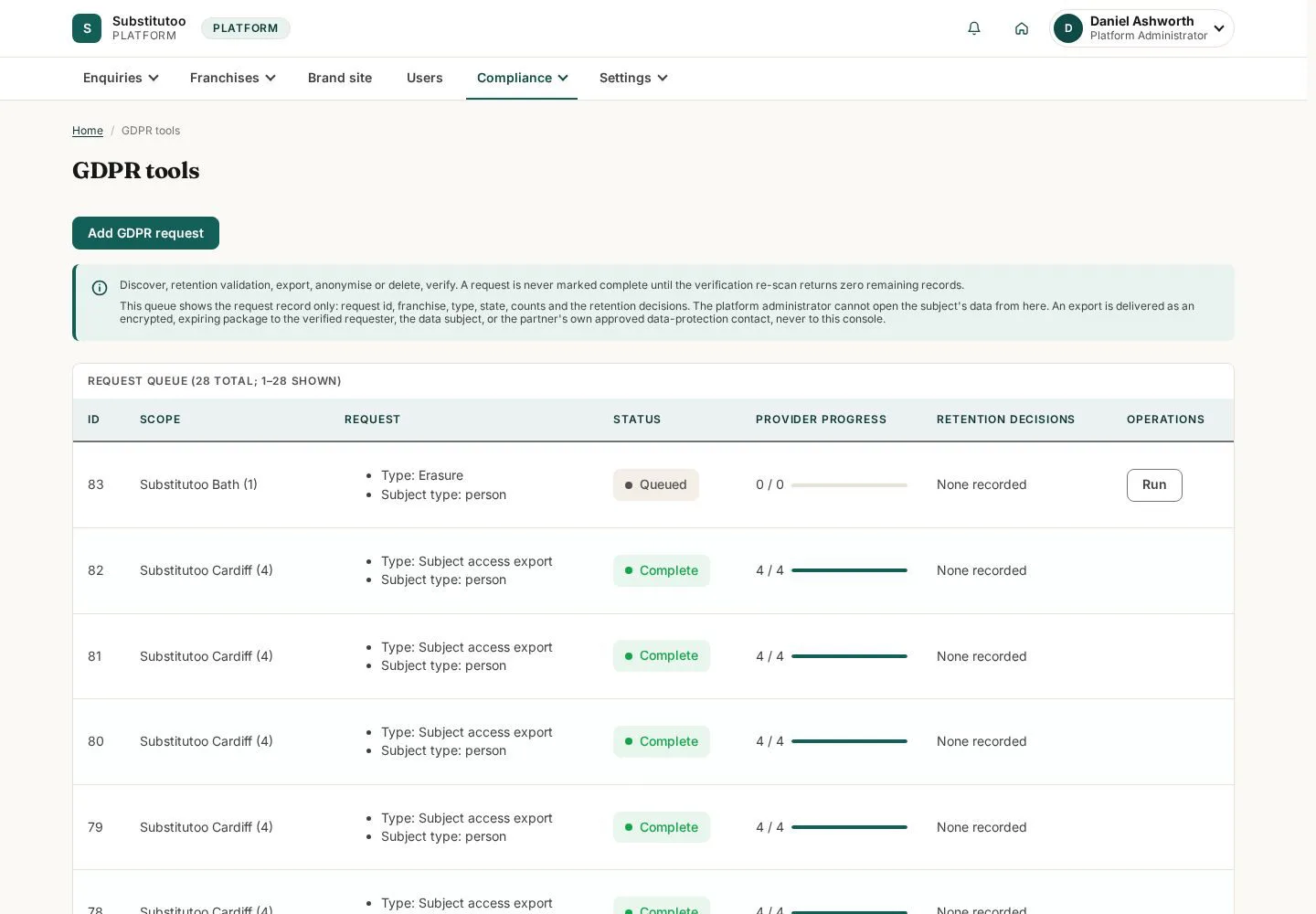
Task: Open the Brand site page
Action: click(x=340, y=78)
